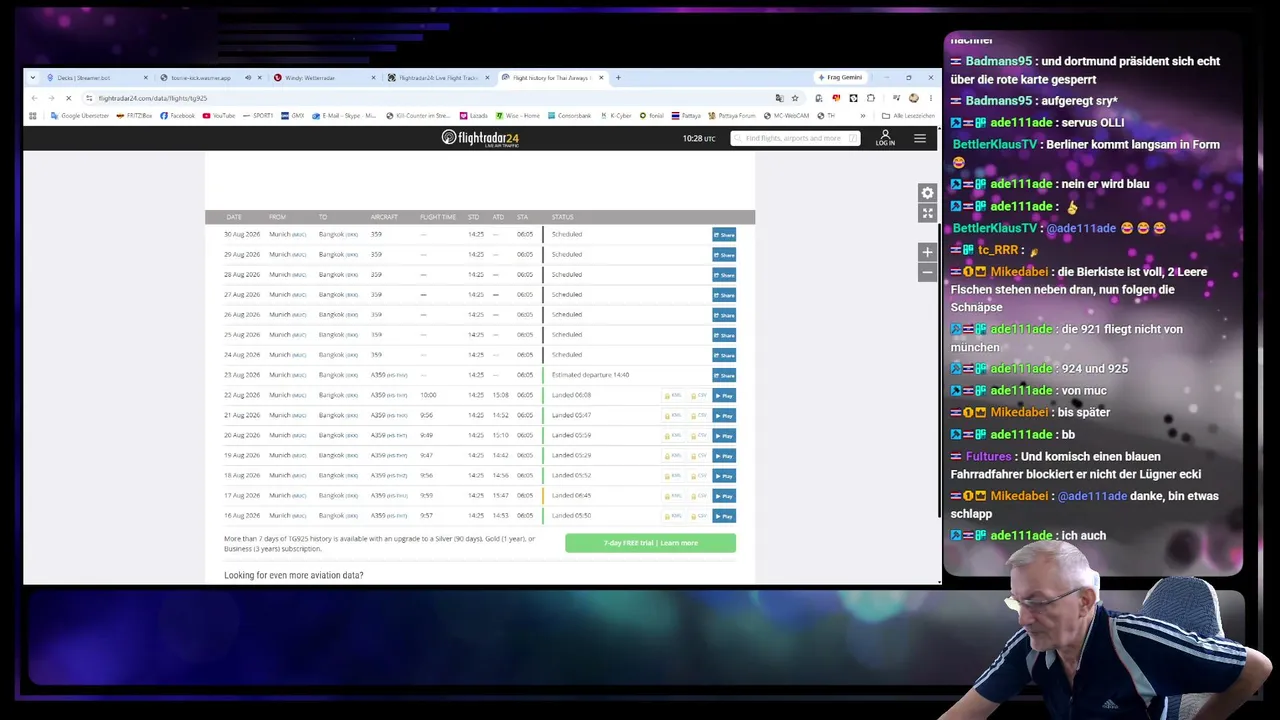Screen dimensions: 1280x720
Task: Open the Wise - Home bookmark
Action: 518,116
